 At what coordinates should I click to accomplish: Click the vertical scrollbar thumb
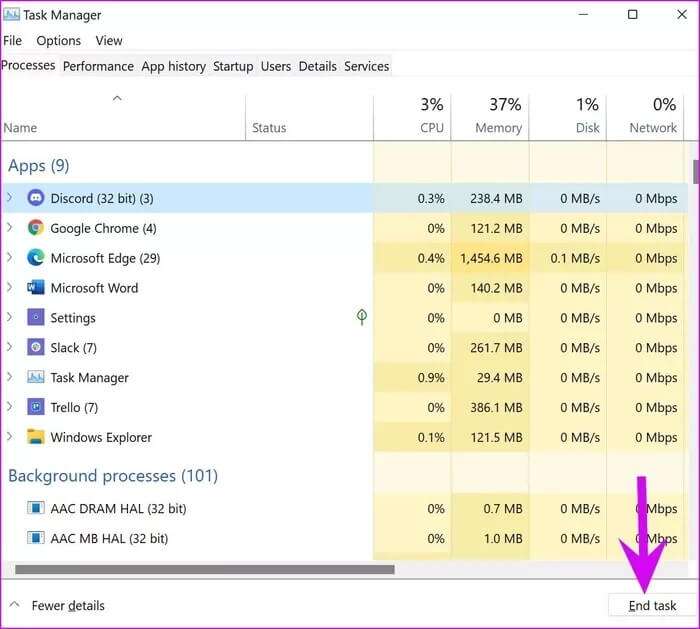(696, 172)
